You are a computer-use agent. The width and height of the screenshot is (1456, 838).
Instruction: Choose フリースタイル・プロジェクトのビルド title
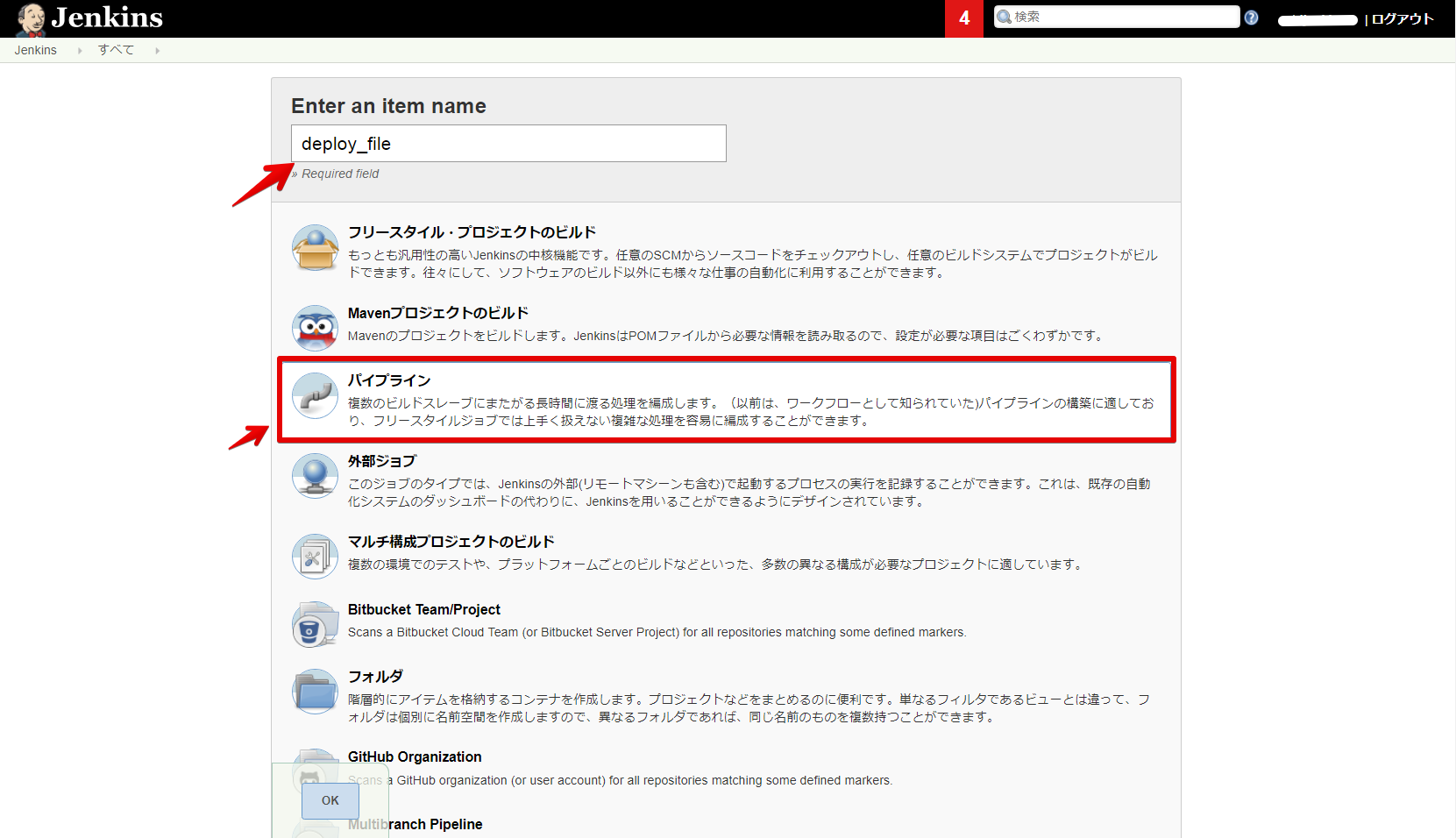[x=472, y=232]
